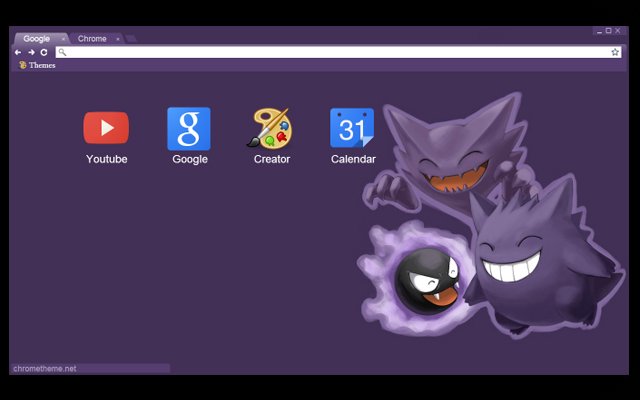Click the chrometheme.net status text

pyautogui.click(x=45, y=369)
